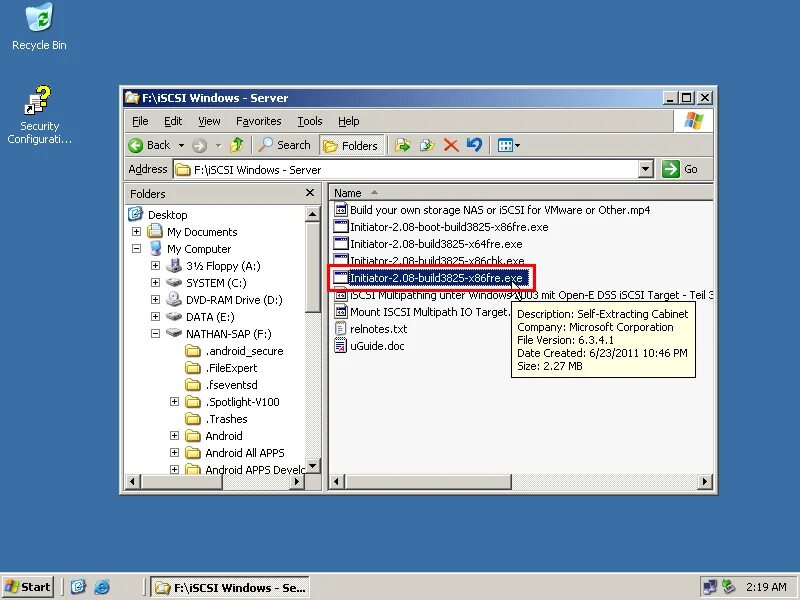Screen dimensions: 800x600
Task: Expand My Documents tree node
Action: pyautogui.click(x=136, y=232)
